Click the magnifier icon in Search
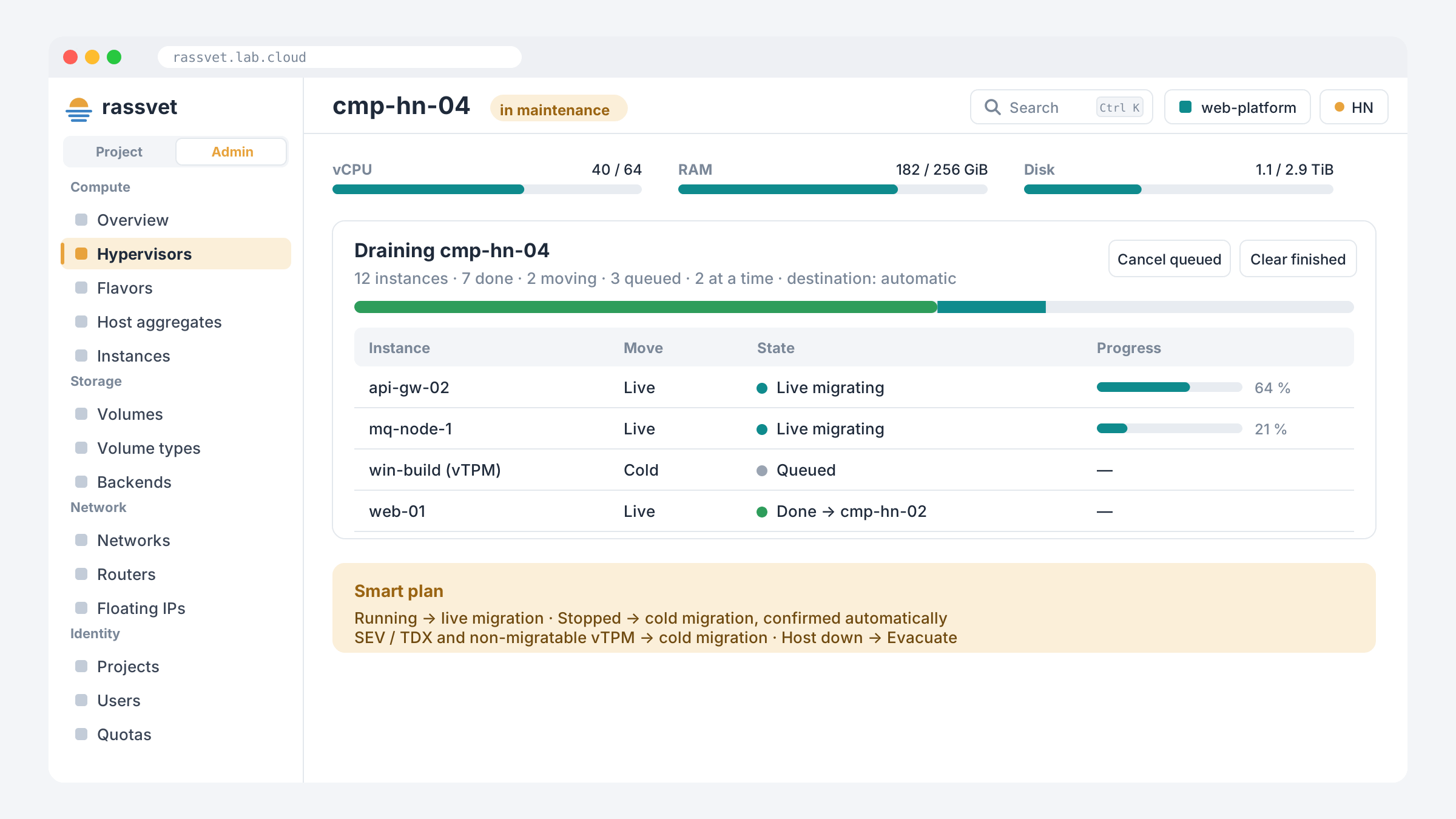1456x819 pixels. (x=993, y=107)
